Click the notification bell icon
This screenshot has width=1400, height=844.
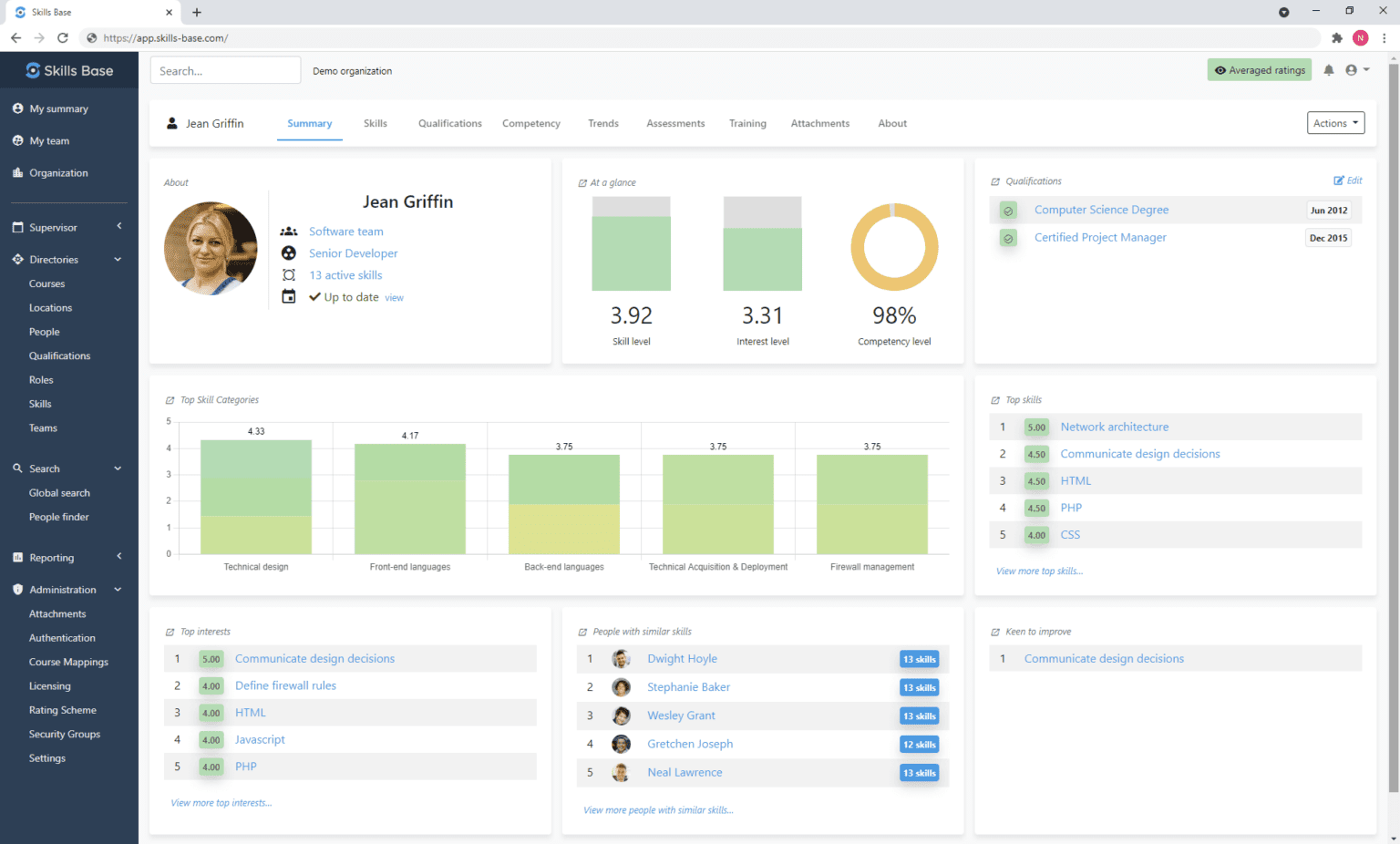(1328, 69)
